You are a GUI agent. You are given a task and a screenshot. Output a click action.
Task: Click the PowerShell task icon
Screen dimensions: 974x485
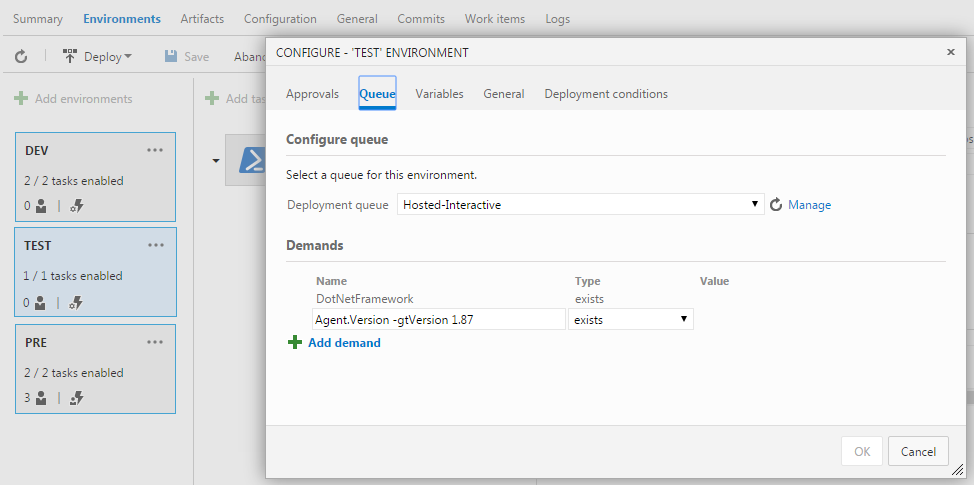click(250, 160)
